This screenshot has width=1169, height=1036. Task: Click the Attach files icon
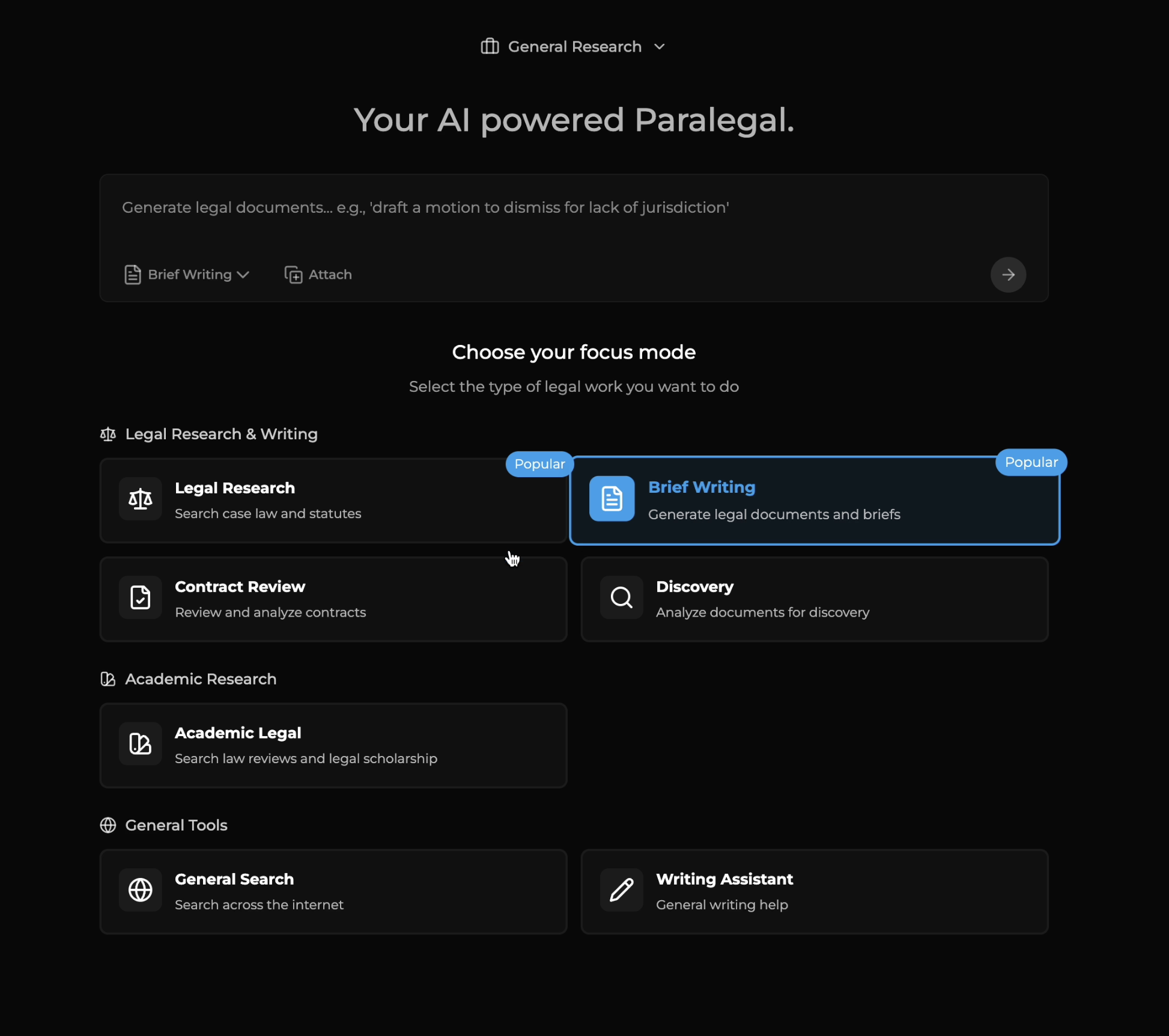coord(293,275)
